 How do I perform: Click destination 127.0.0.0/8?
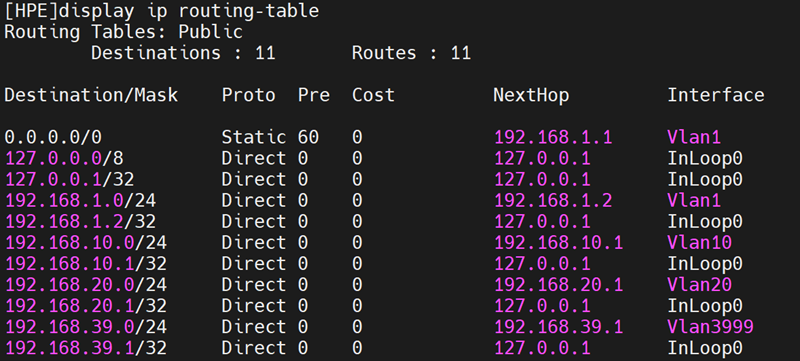[x=64, y=159]
